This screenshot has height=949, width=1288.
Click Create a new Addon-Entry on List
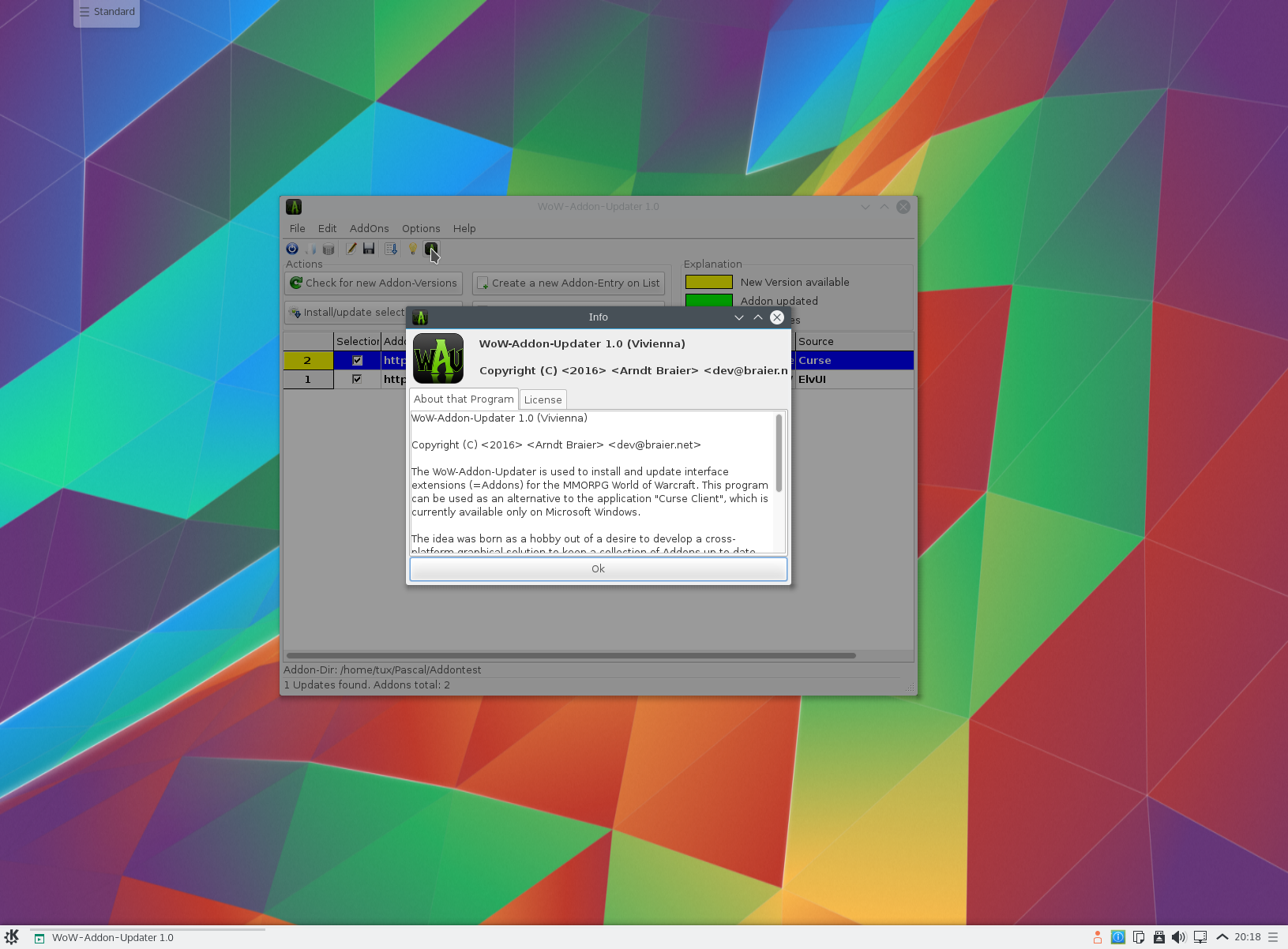[569, 283]
